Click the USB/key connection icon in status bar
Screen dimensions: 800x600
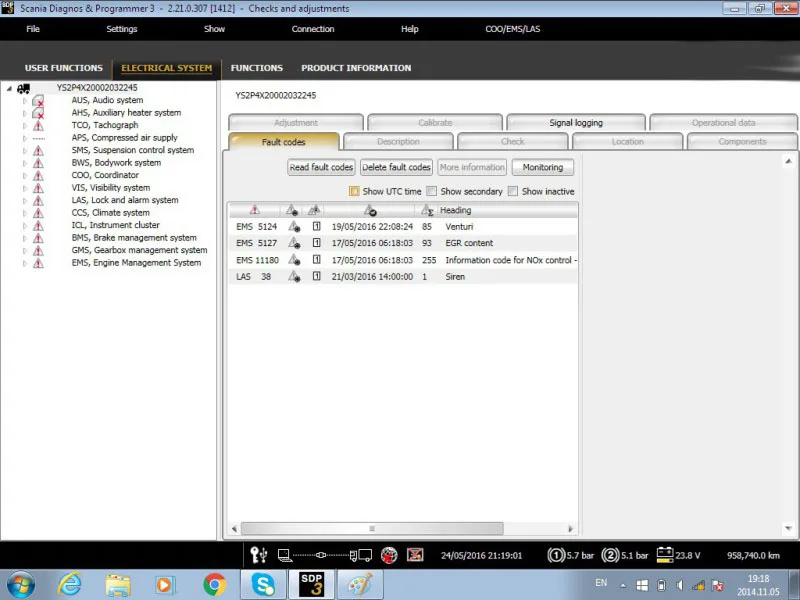click(258, 555)
